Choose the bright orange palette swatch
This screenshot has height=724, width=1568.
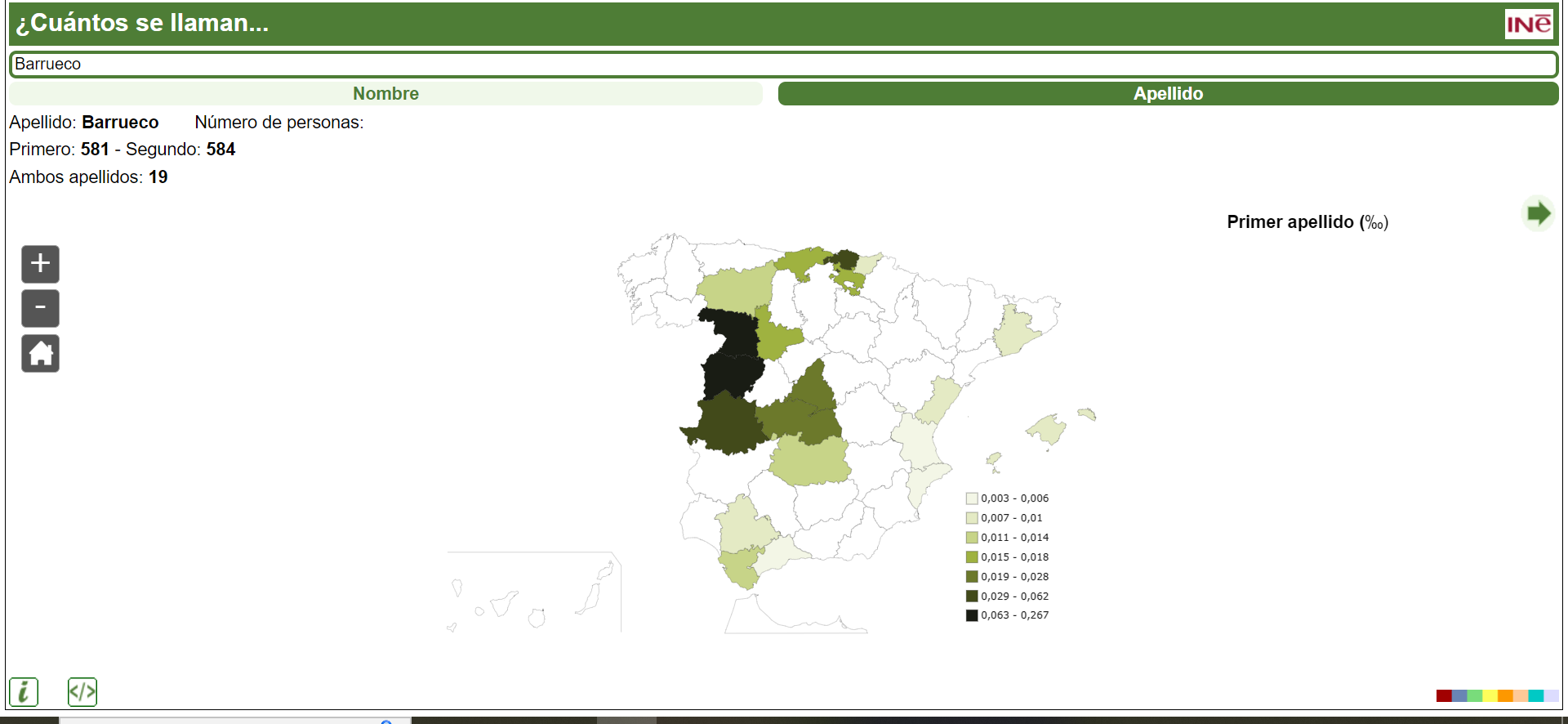1505,695
